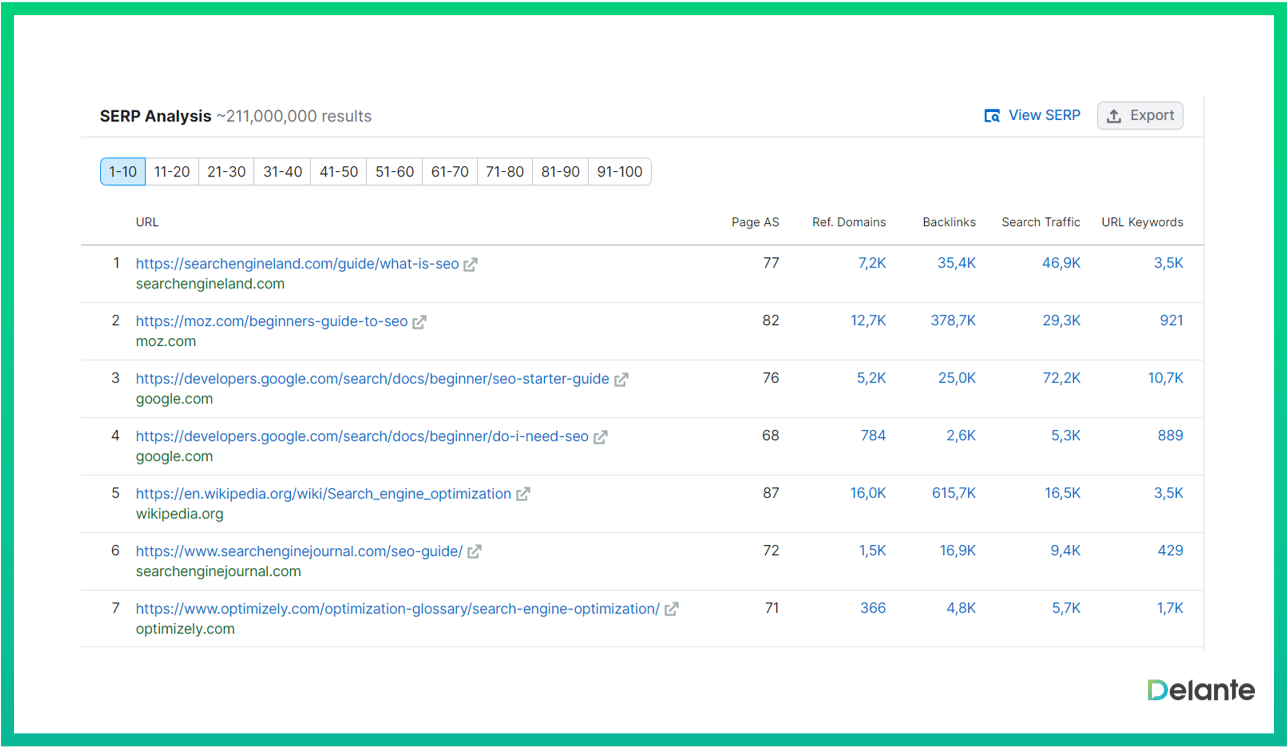Image resolution: width=1288 pixels, height=747 pixels.
Task: Click Search Traffic value 16,5K
Action: coord(1063,493)
